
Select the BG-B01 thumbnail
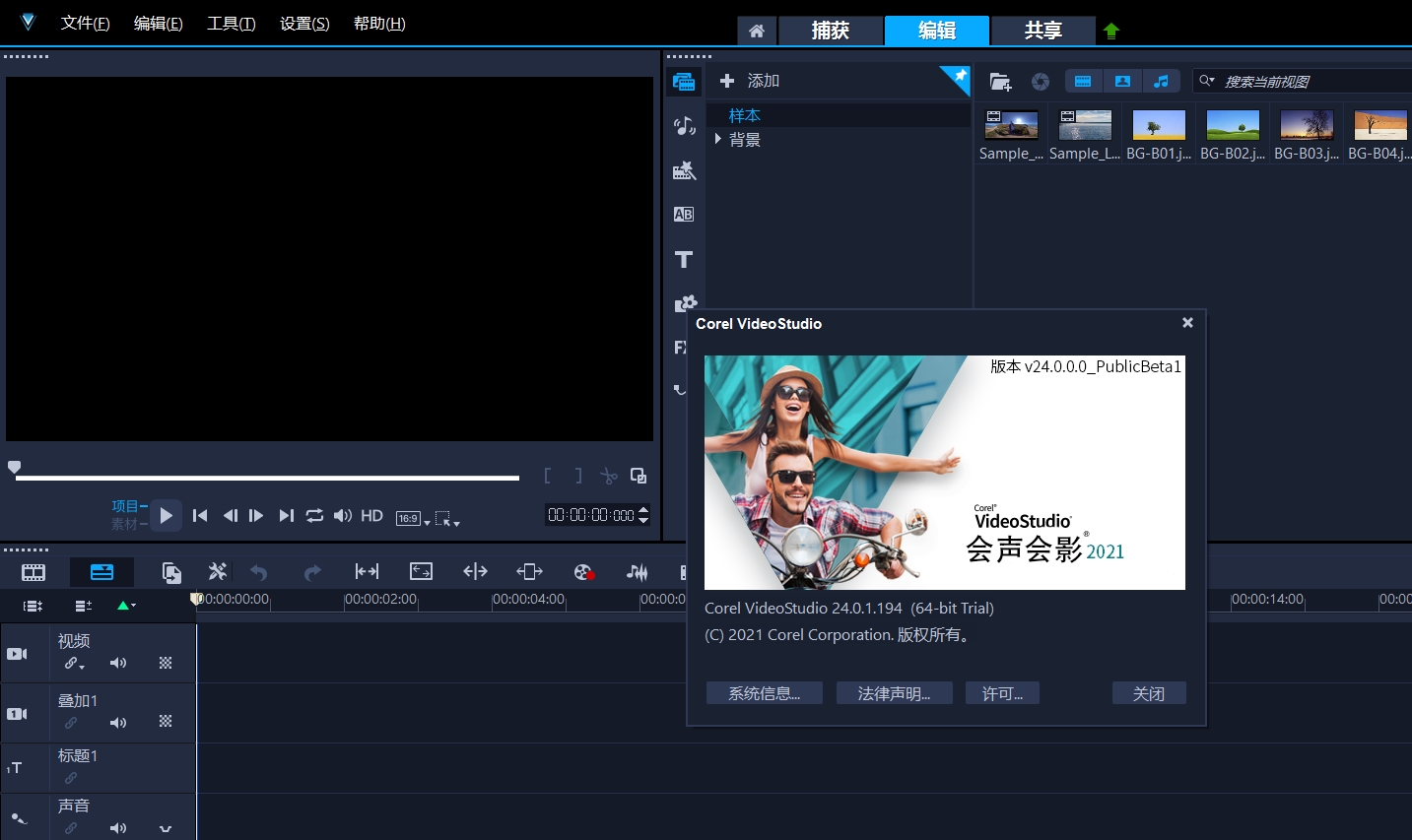[x=1159, y=125]
